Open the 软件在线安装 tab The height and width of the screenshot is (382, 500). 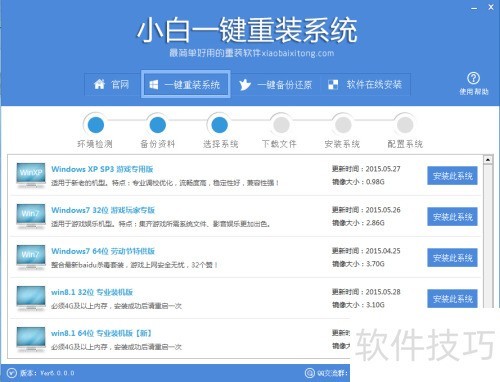(365, 85)
